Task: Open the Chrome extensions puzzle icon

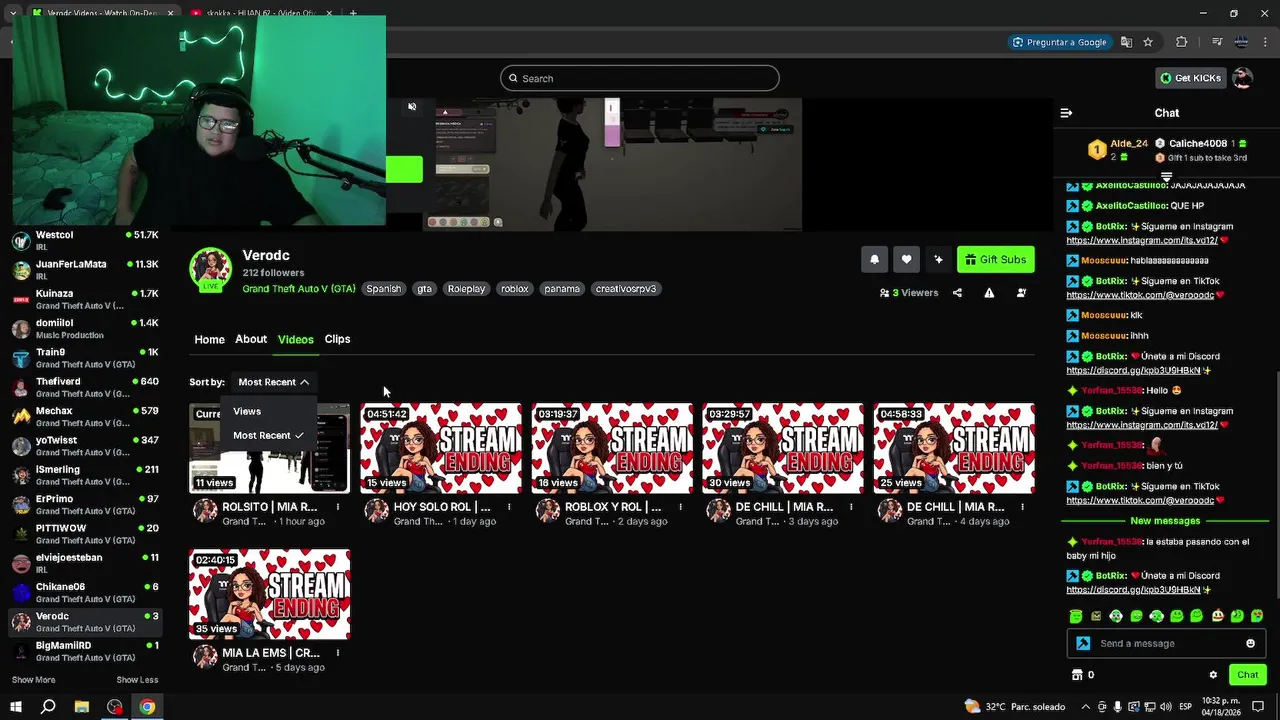Action: [x=1181, y=42]
